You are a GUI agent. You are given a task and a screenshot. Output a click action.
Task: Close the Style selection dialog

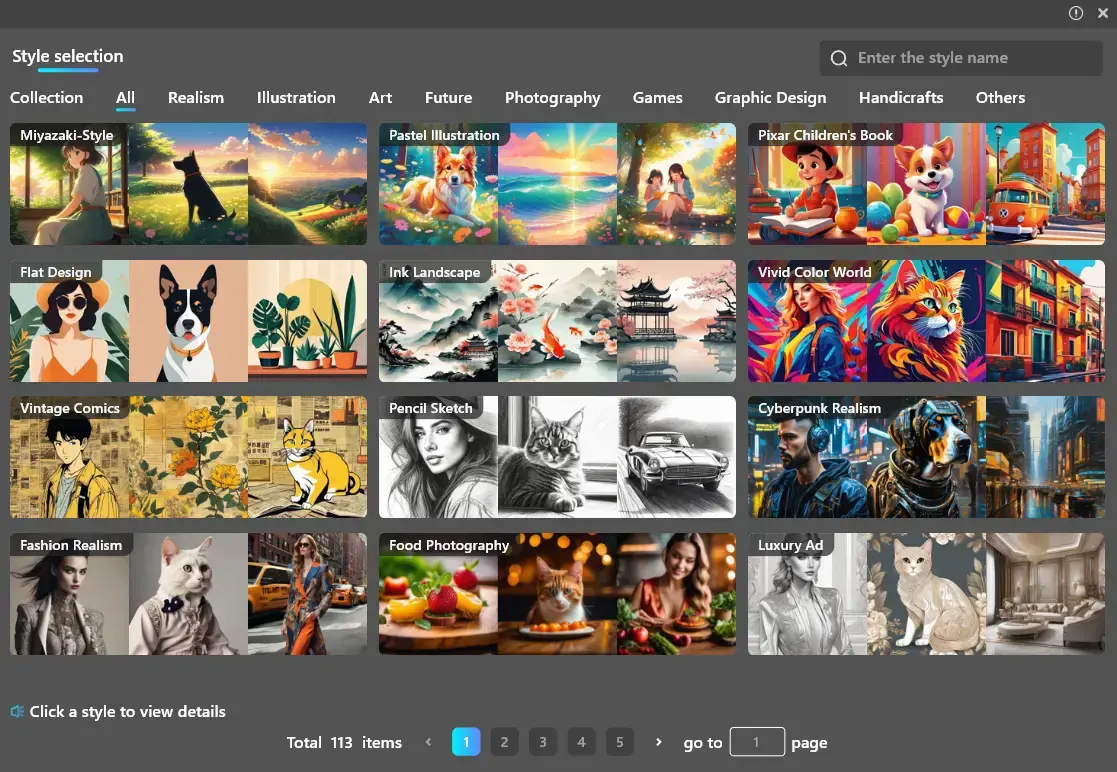pos(1103,13)
